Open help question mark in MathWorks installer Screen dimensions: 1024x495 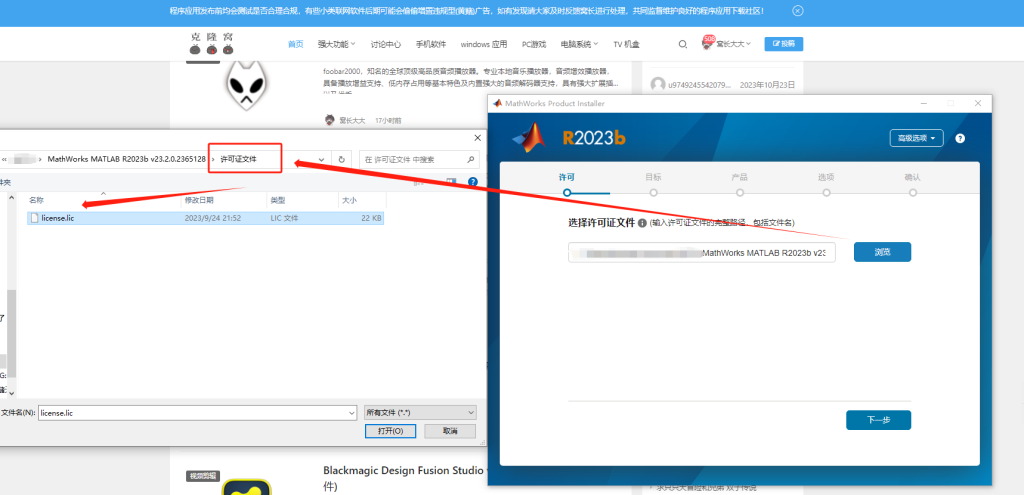pos(960,138)
